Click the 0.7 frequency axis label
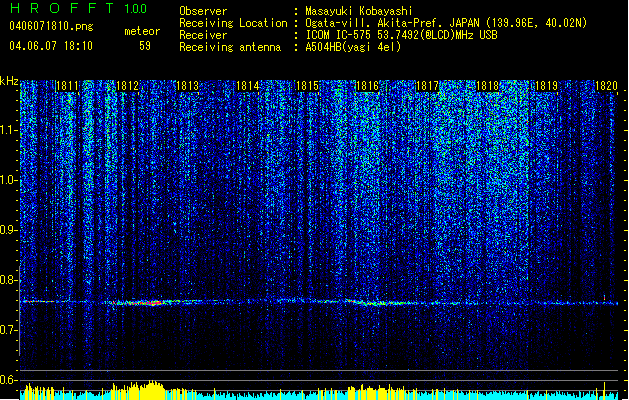 (9, 330)
